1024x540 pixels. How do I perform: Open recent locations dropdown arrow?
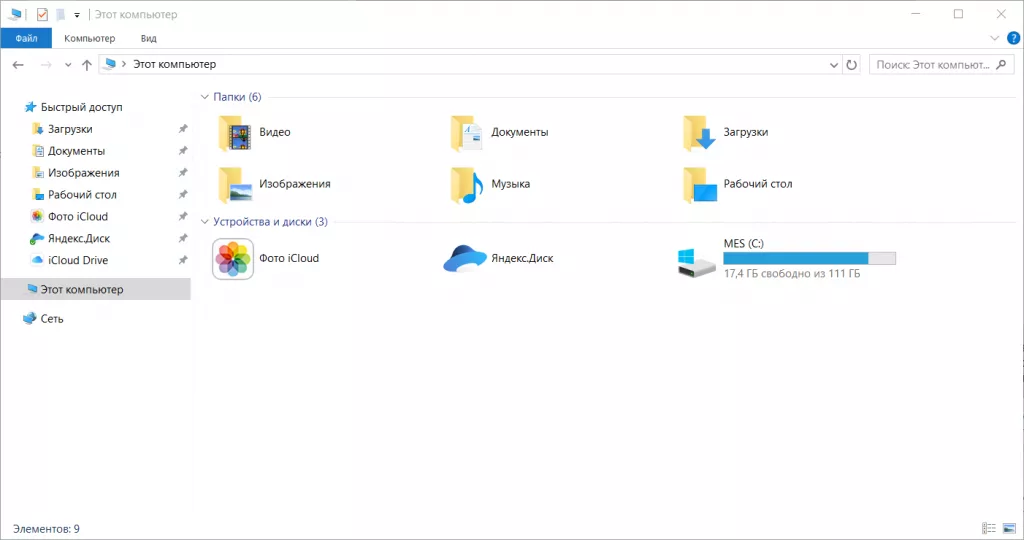pos(68,65)
